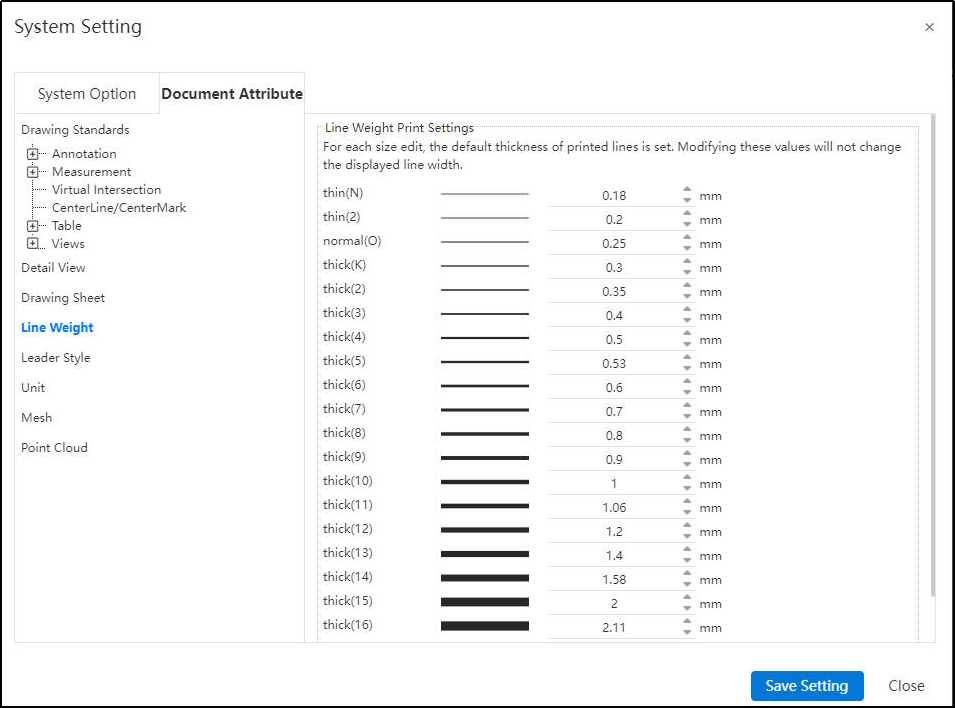This screenshot has height=708, width=955.
Task: Increase thick(15) weight with up arrow
Action: [687, 597]
